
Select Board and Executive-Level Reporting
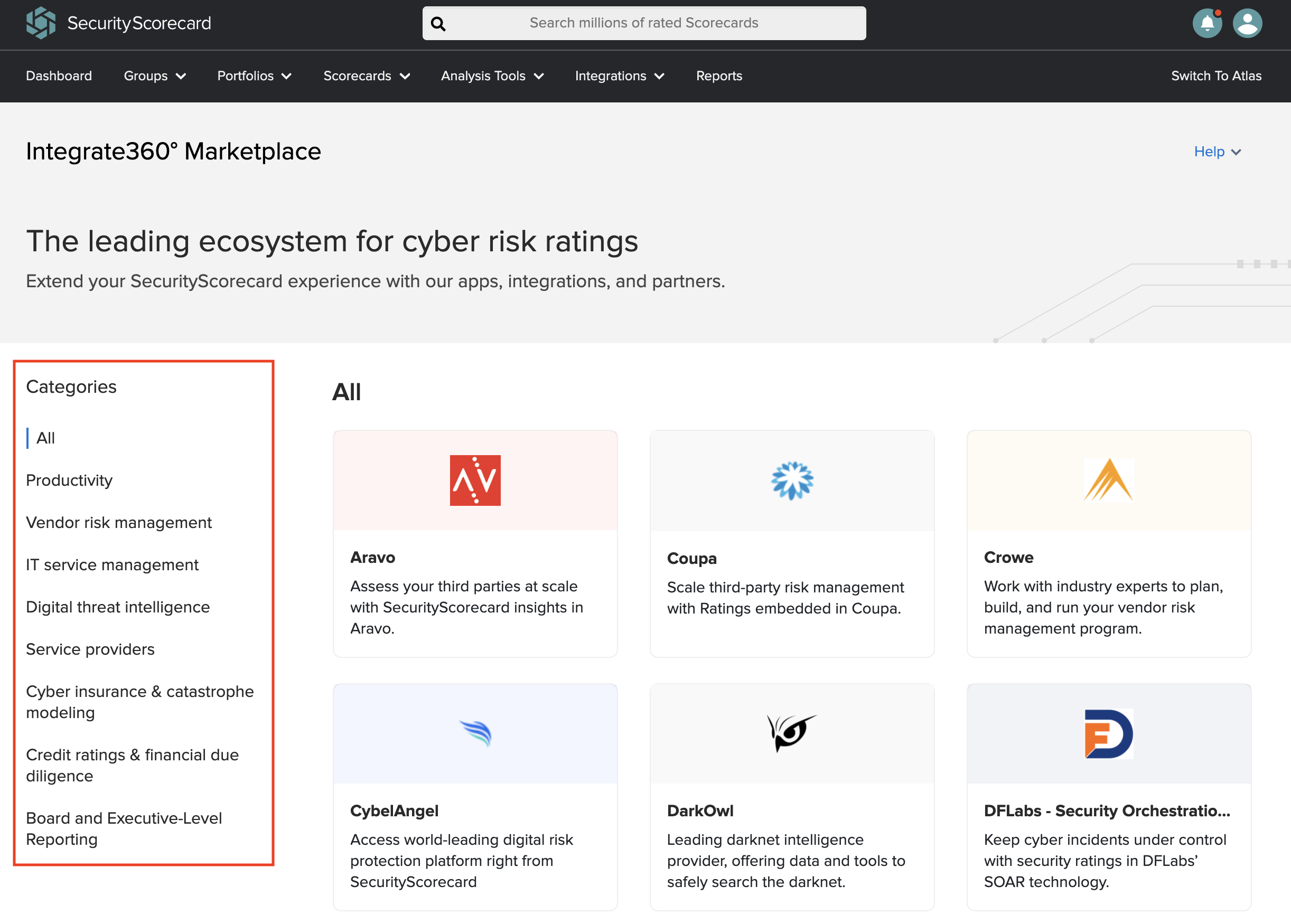point(124,828)
